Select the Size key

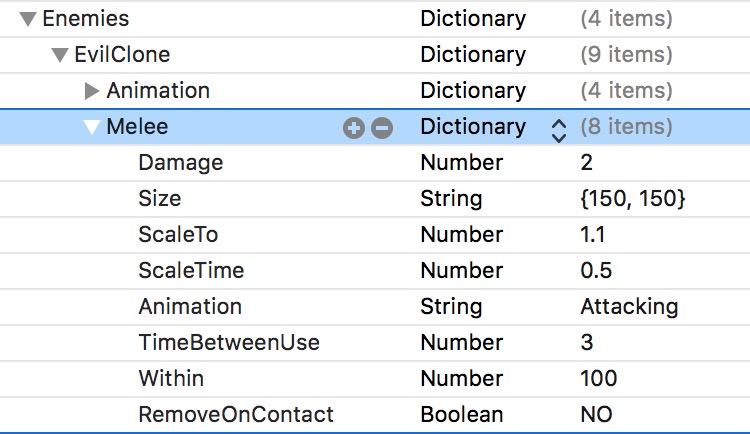160,199
